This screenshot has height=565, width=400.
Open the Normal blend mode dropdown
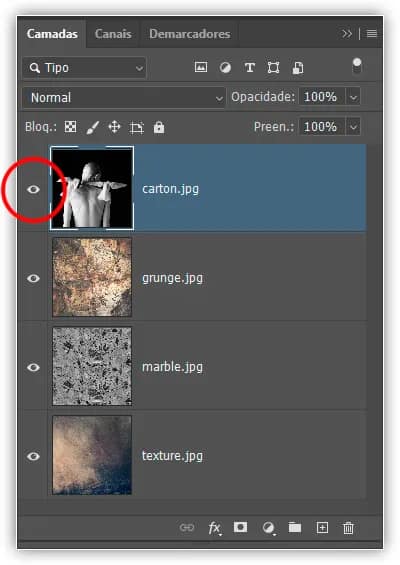pos(124,97)
